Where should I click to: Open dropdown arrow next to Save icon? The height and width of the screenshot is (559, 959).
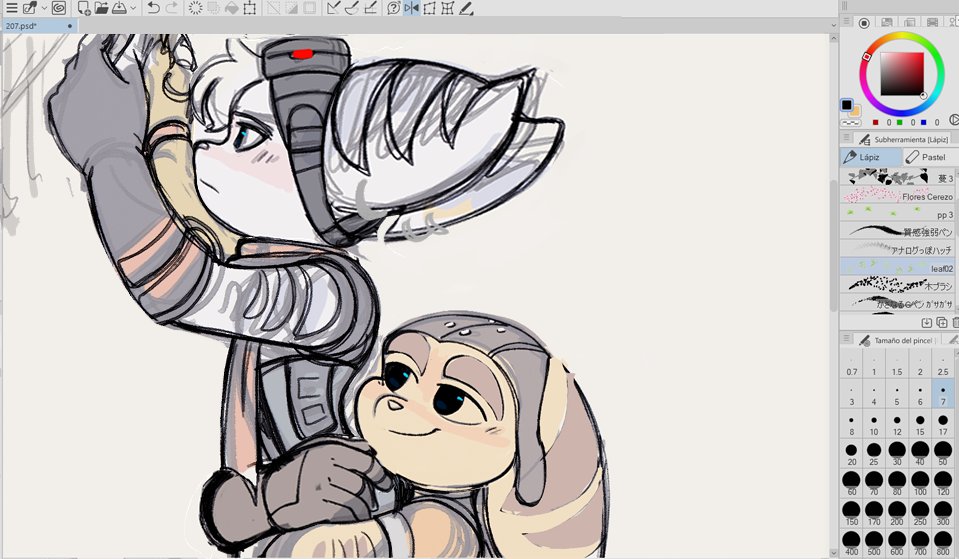tap(133, 8)
